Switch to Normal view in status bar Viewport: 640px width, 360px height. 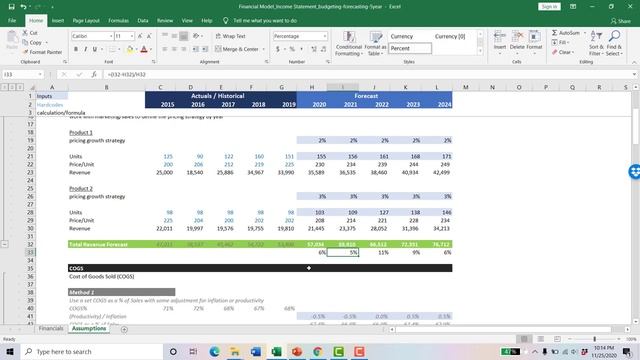point(524,339)
